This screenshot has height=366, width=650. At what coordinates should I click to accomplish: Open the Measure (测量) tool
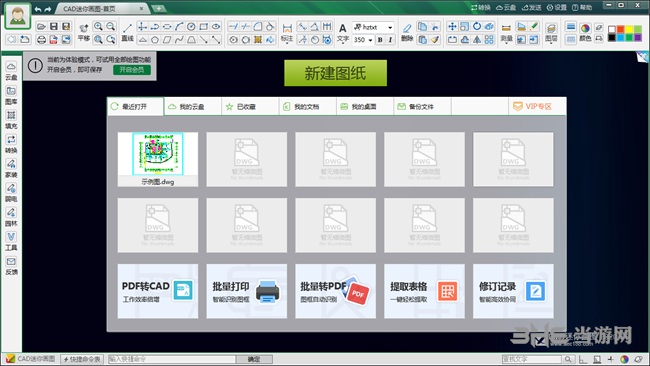[x=506, y=33]
